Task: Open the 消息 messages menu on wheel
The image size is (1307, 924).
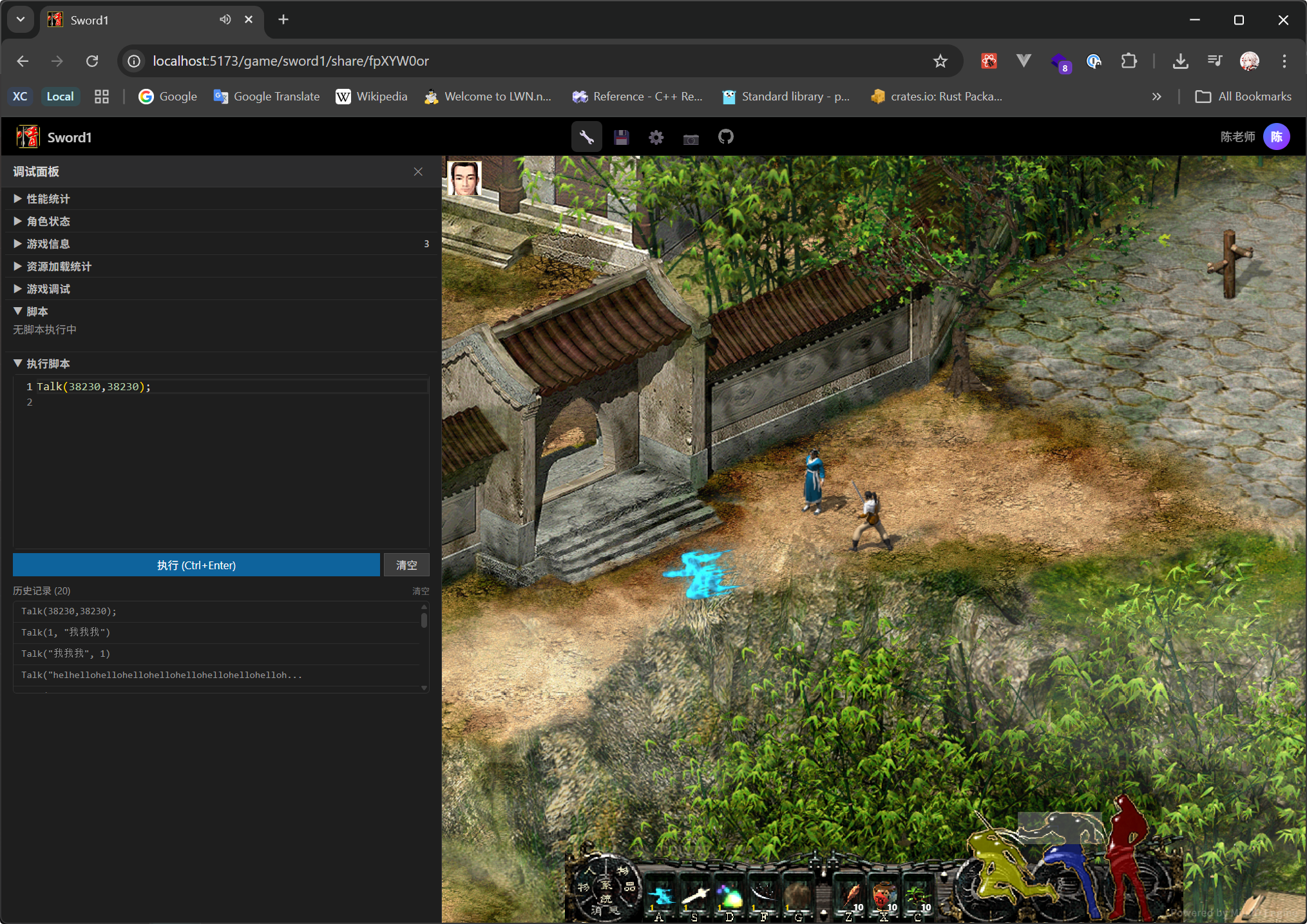Action: 606,910
